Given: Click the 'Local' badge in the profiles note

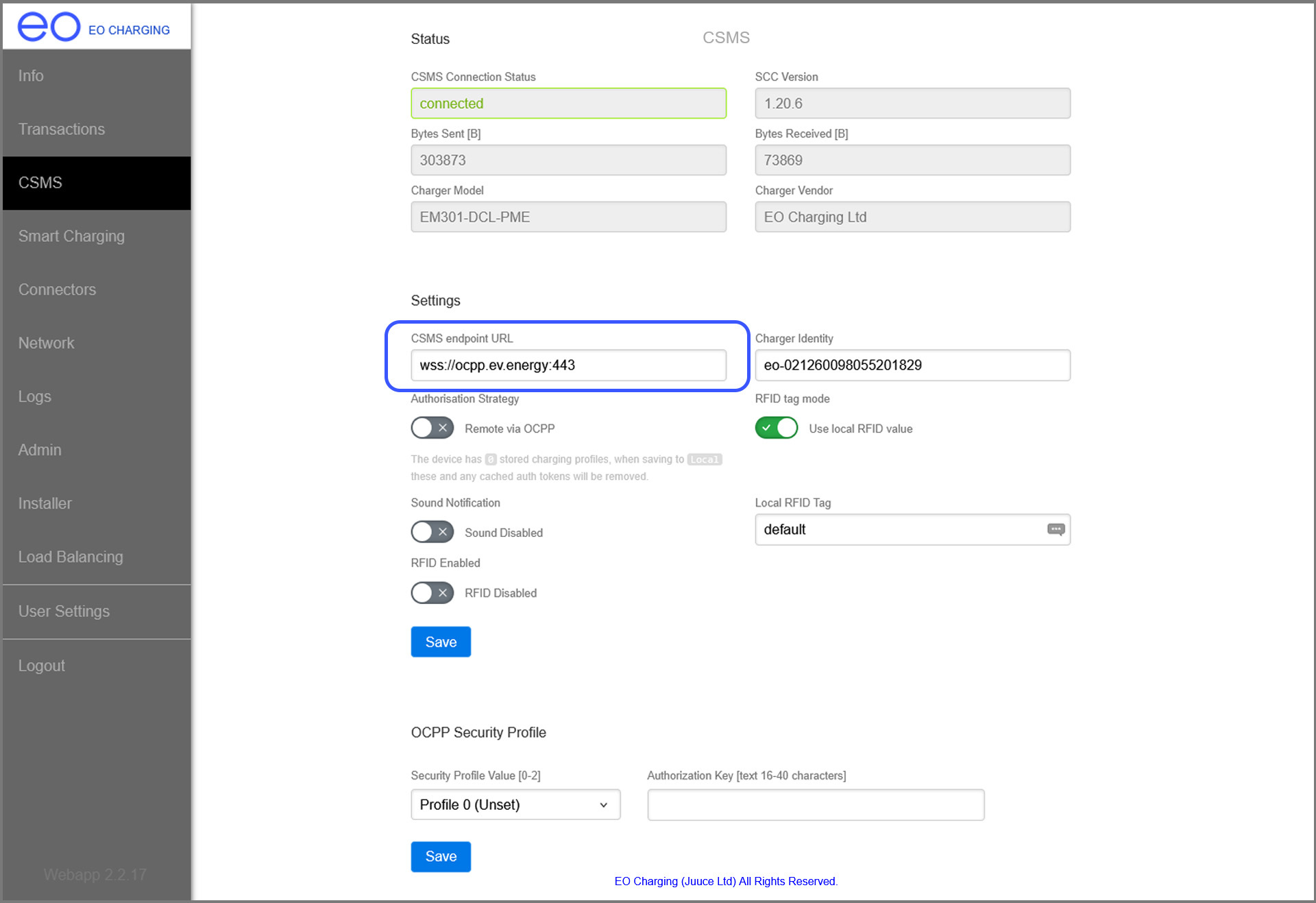Looking at the screenshot, I should (x=705, y=459).
